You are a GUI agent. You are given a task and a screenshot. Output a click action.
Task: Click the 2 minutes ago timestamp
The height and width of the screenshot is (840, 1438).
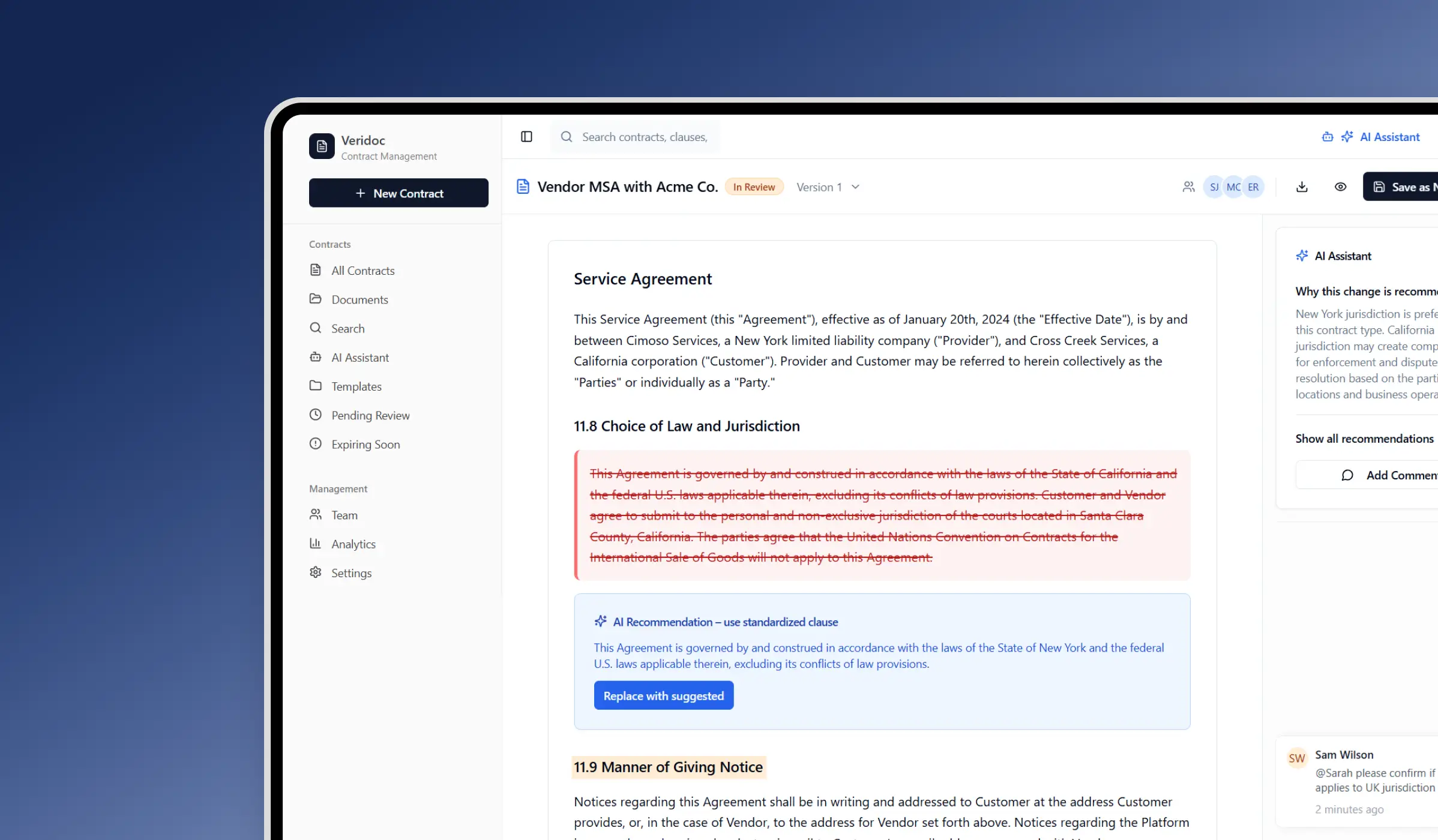coord(1349,809)
